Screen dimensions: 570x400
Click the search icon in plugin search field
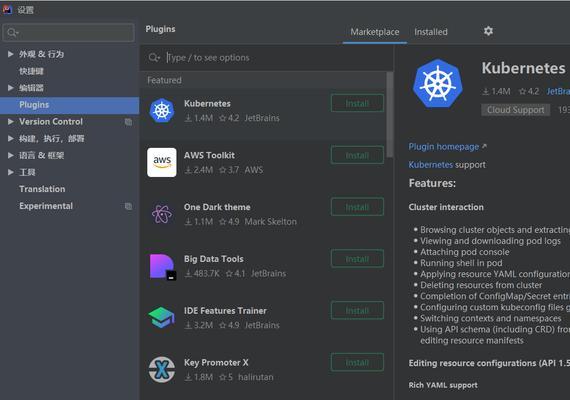(154, 57)
